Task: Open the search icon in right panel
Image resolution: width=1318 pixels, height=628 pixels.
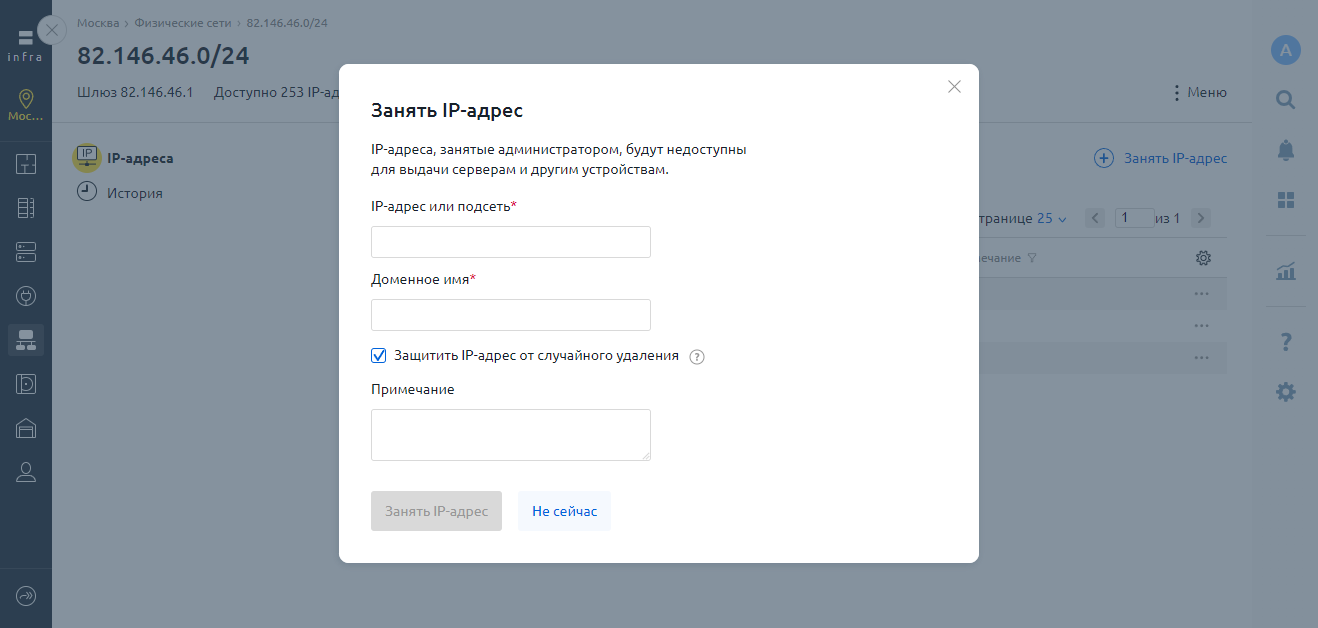Action: tap(1285, 100)
